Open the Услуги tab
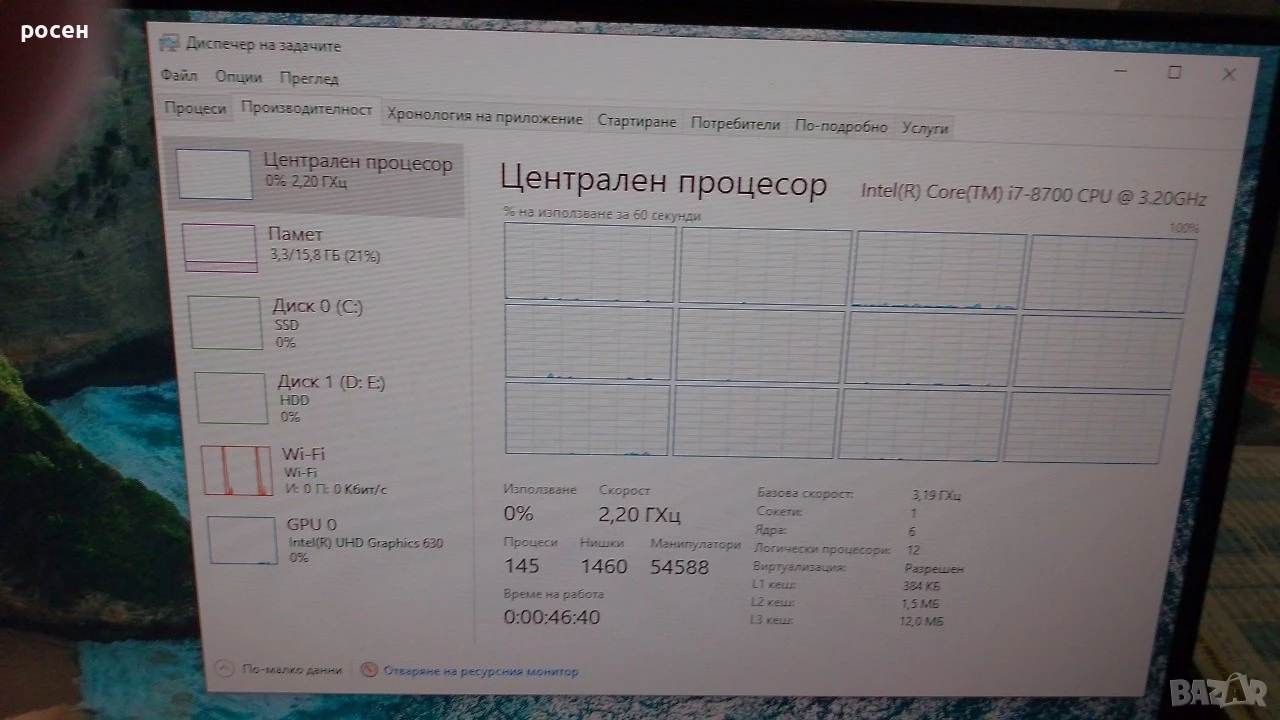The height and width of the screenshot is (720, 1280). (x=925, y=128)
